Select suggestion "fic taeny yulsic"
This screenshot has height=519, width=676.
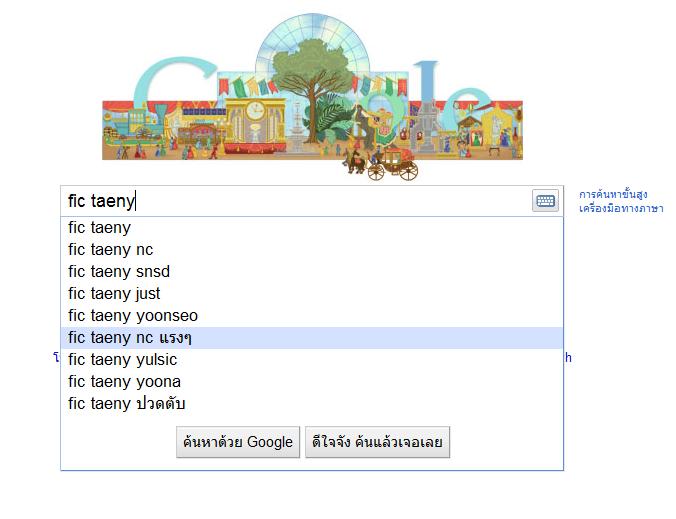(312, 360)
